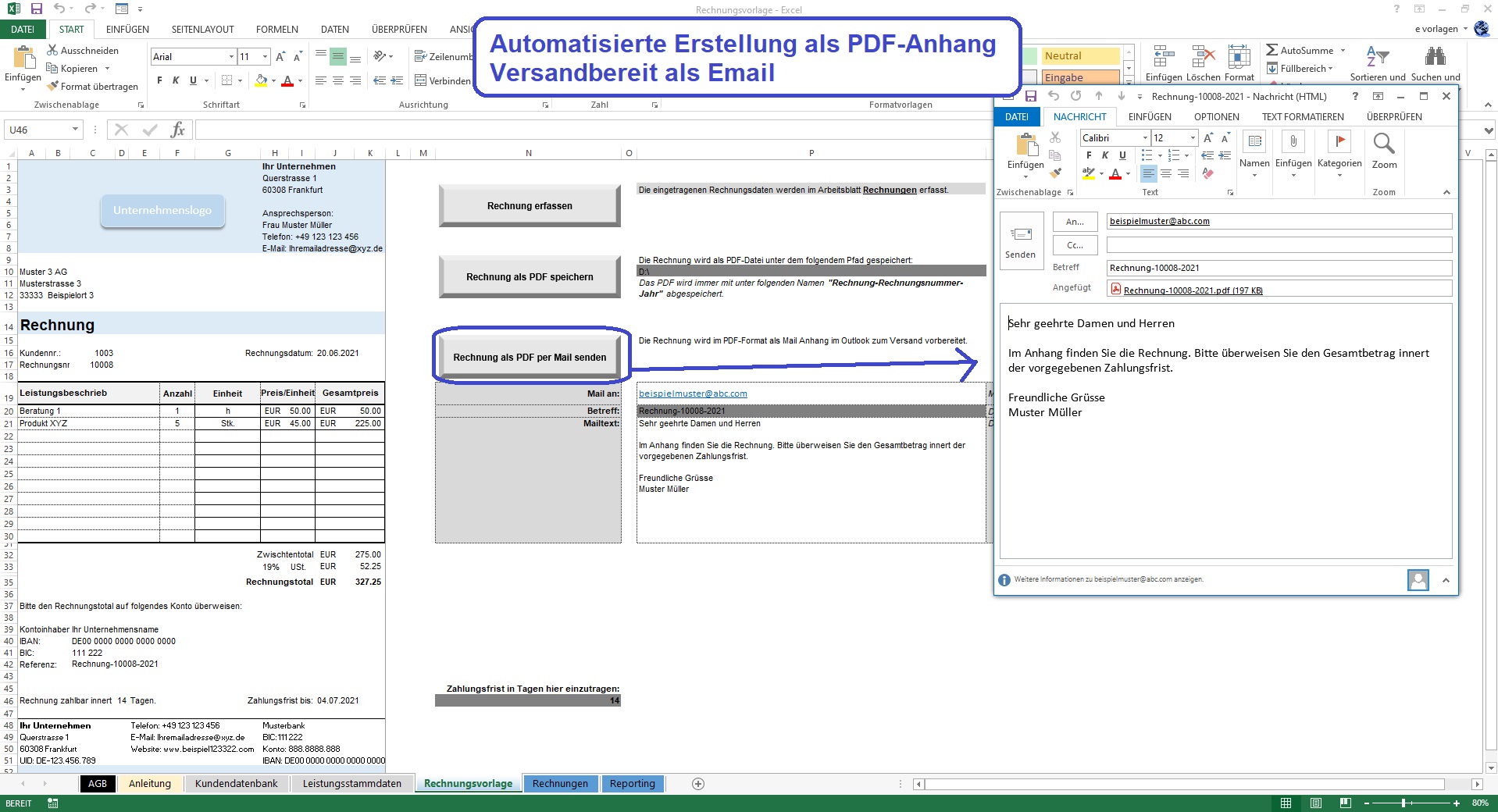Open beispielmuster@abc.com link in sheet

693,394
